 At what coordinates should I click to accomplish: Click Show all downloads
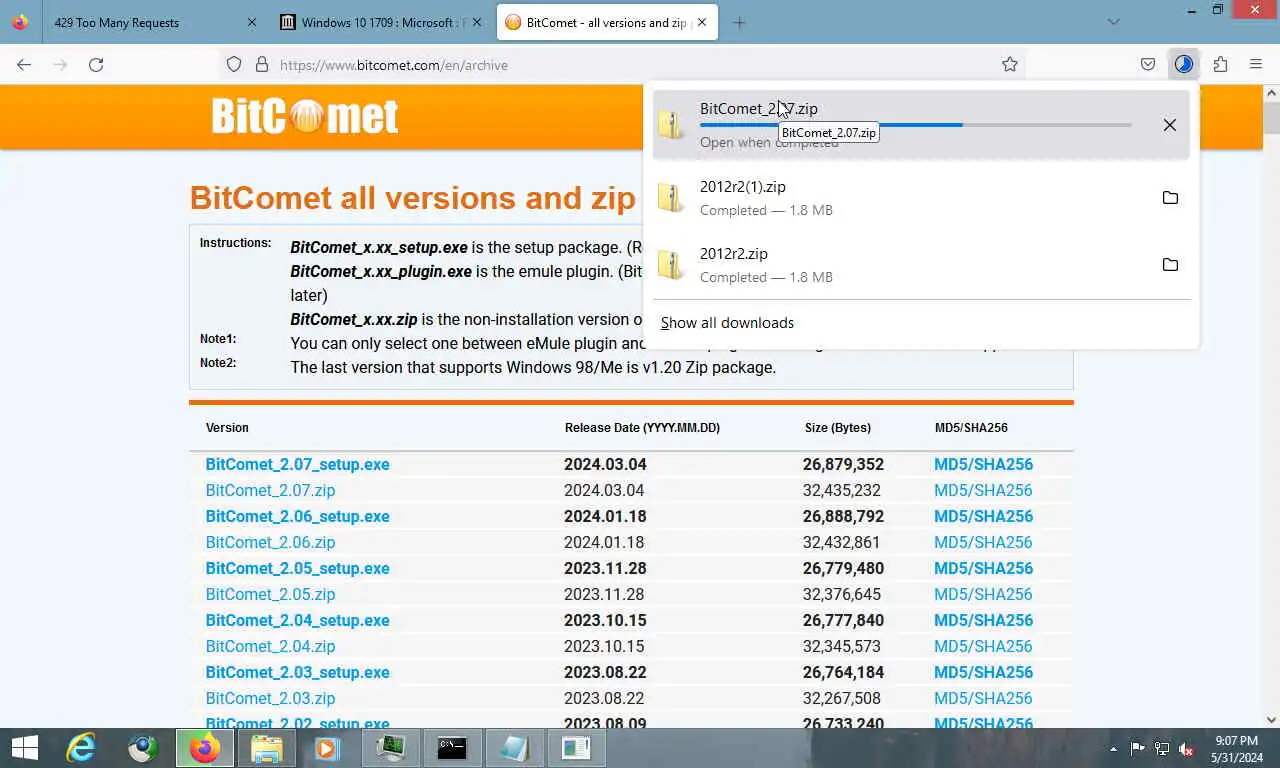[x=727, y=323]
